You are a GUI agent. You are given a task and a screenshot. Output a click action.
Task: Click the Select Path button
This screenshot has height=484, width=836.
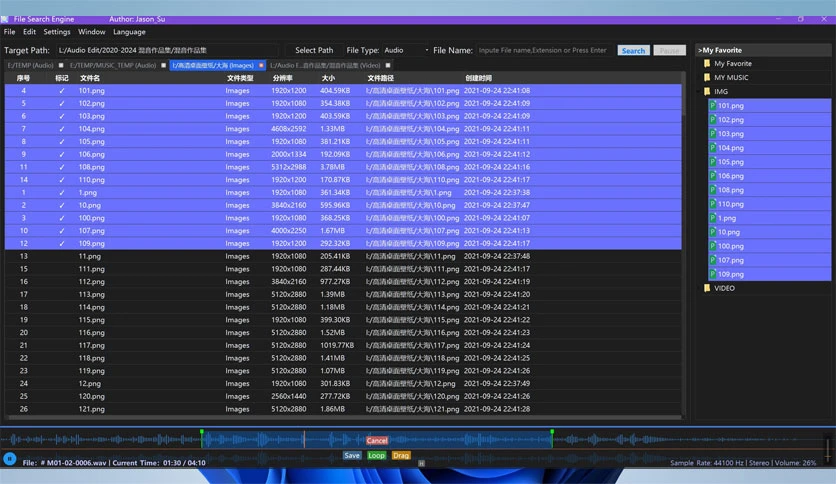click(314, 50)
